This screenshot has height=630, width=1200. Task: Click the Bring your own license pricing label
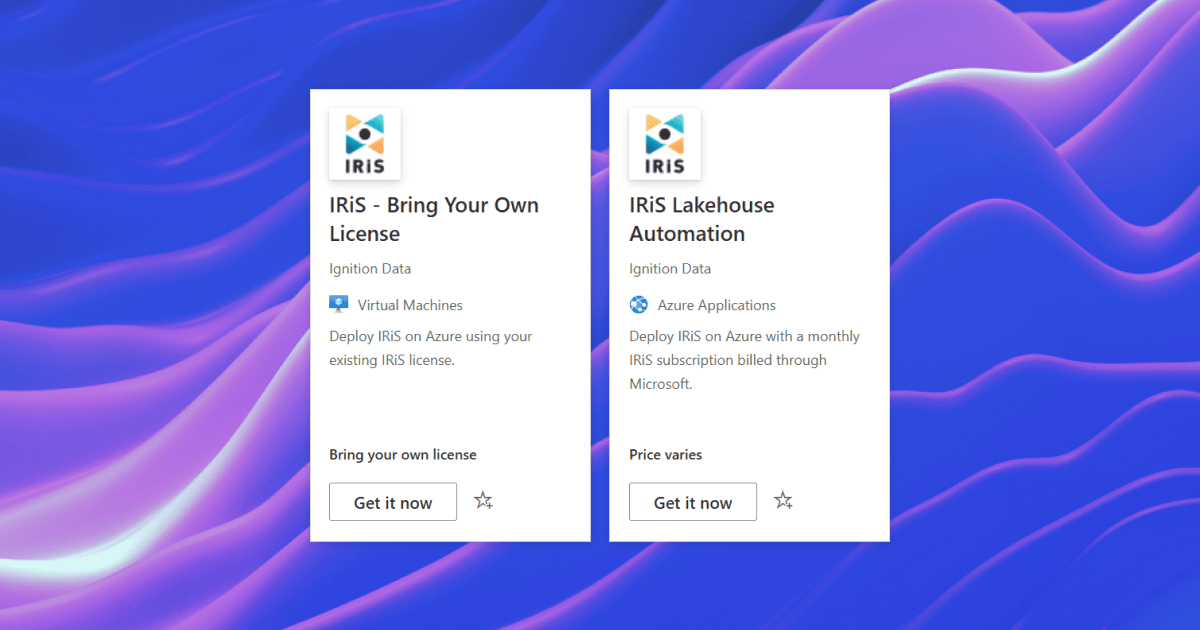[x=403, y=454]
